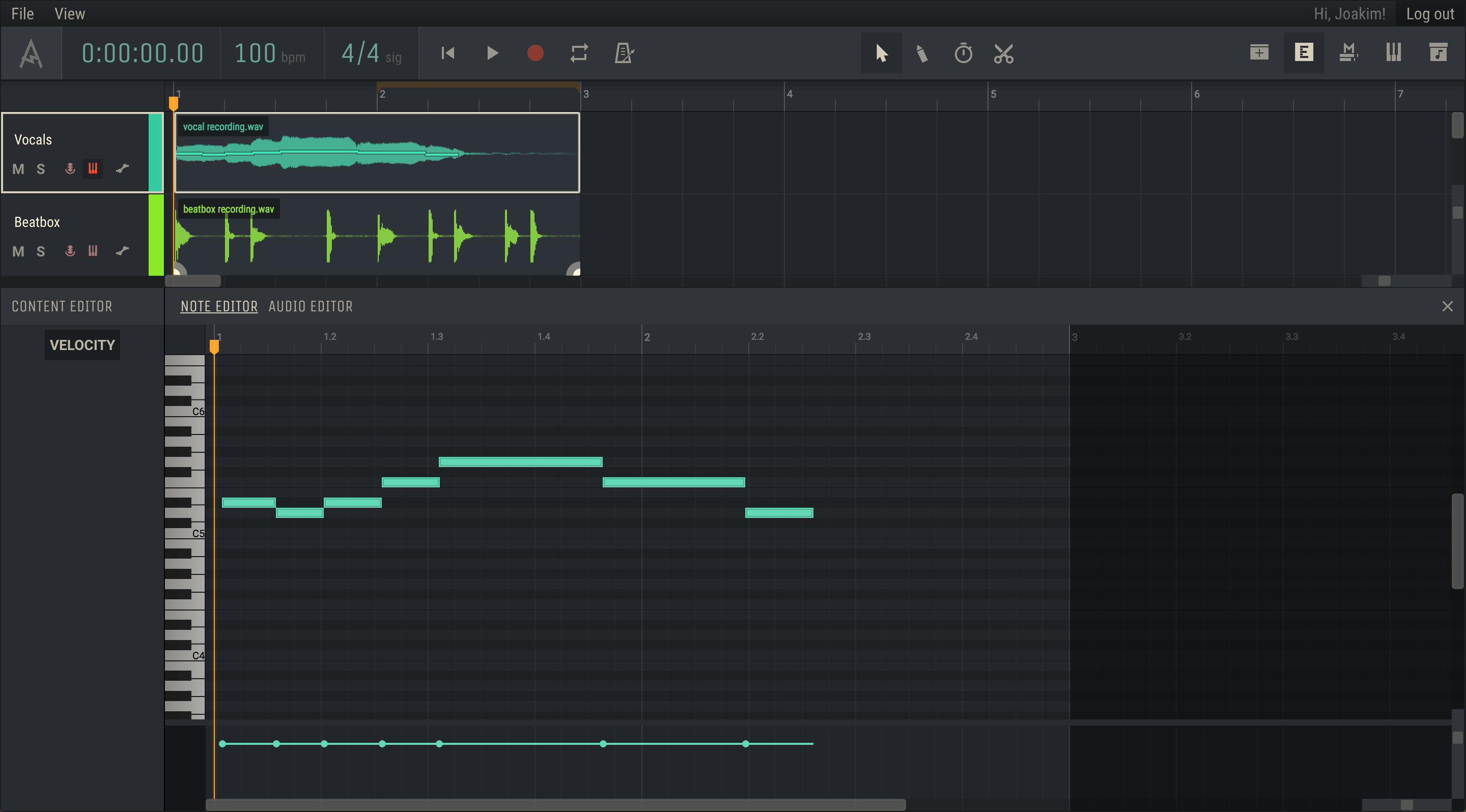1466x812 pixels.
Task: Select the timer stretch tool
Action: (x=963, y=53)
